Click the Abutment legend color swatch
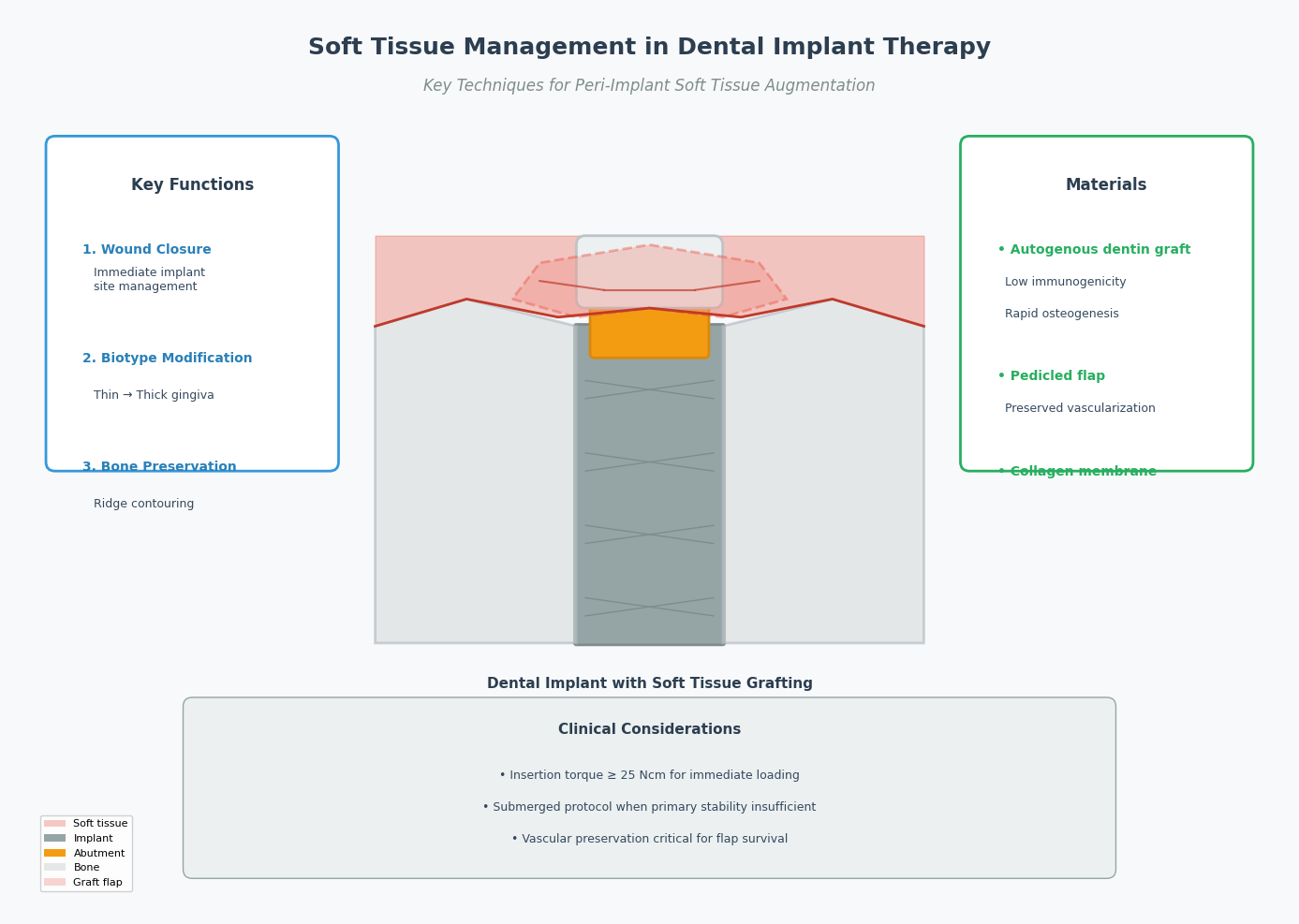The image size is (1299, 924). coord(55,853)
